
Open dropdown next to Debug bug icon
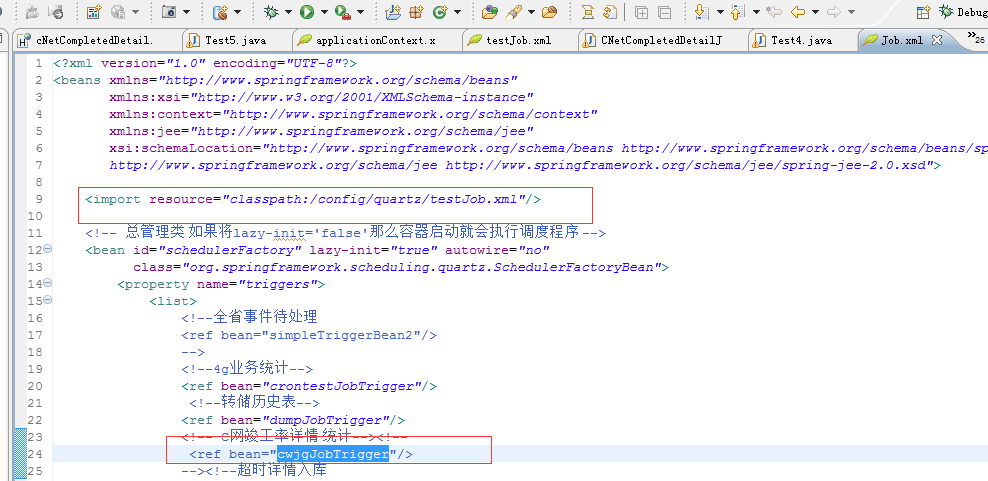click(288, 11)
